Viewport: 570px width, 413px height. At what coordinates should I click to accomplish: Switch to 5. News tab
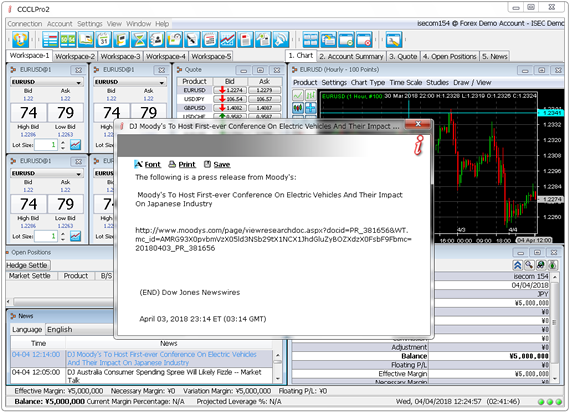coord(494,56)
